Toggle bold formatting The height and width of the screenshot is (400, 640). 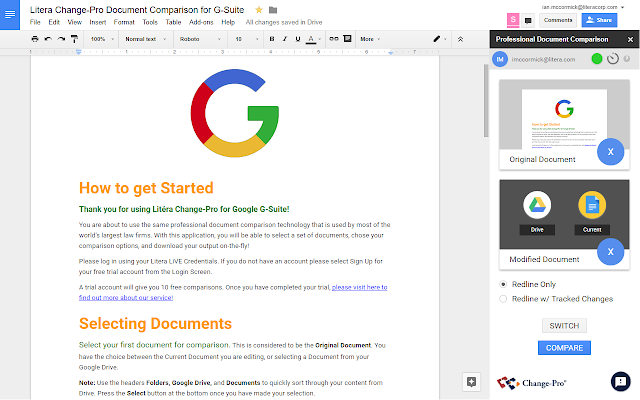click(x=272, y=39)
